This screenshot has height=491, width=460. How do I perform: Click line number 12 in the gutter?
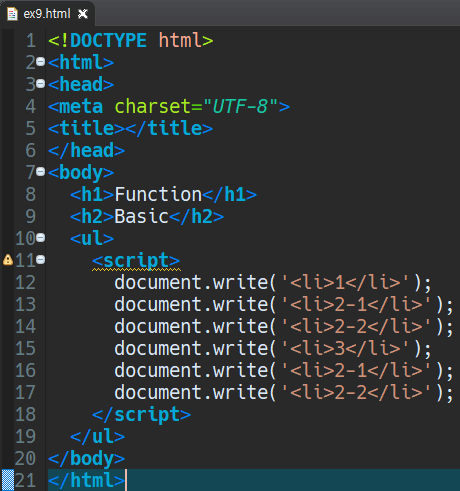coord(25,283)
